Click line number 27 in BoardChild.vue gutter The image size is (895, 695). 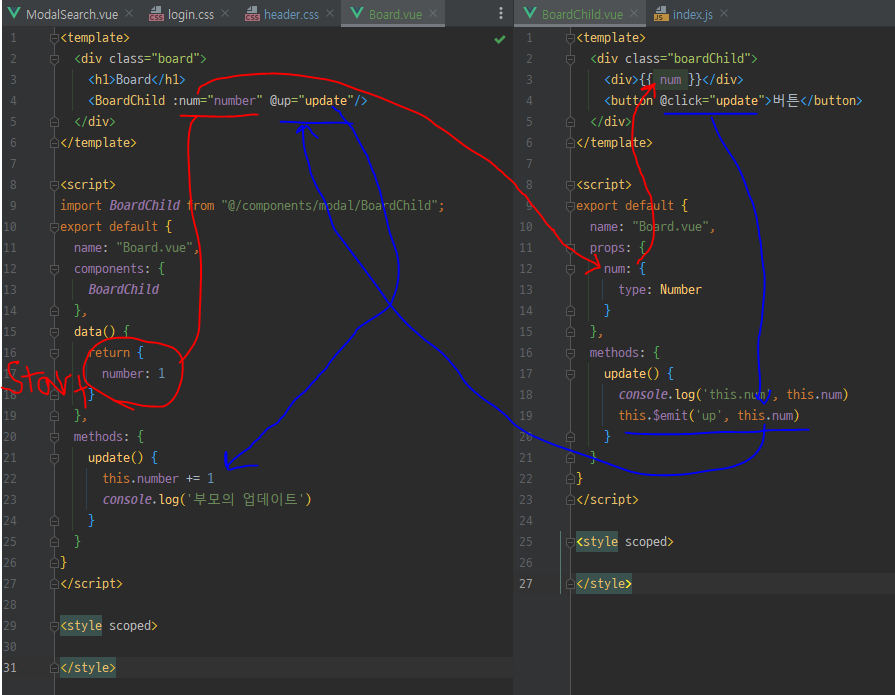(526, 584)
